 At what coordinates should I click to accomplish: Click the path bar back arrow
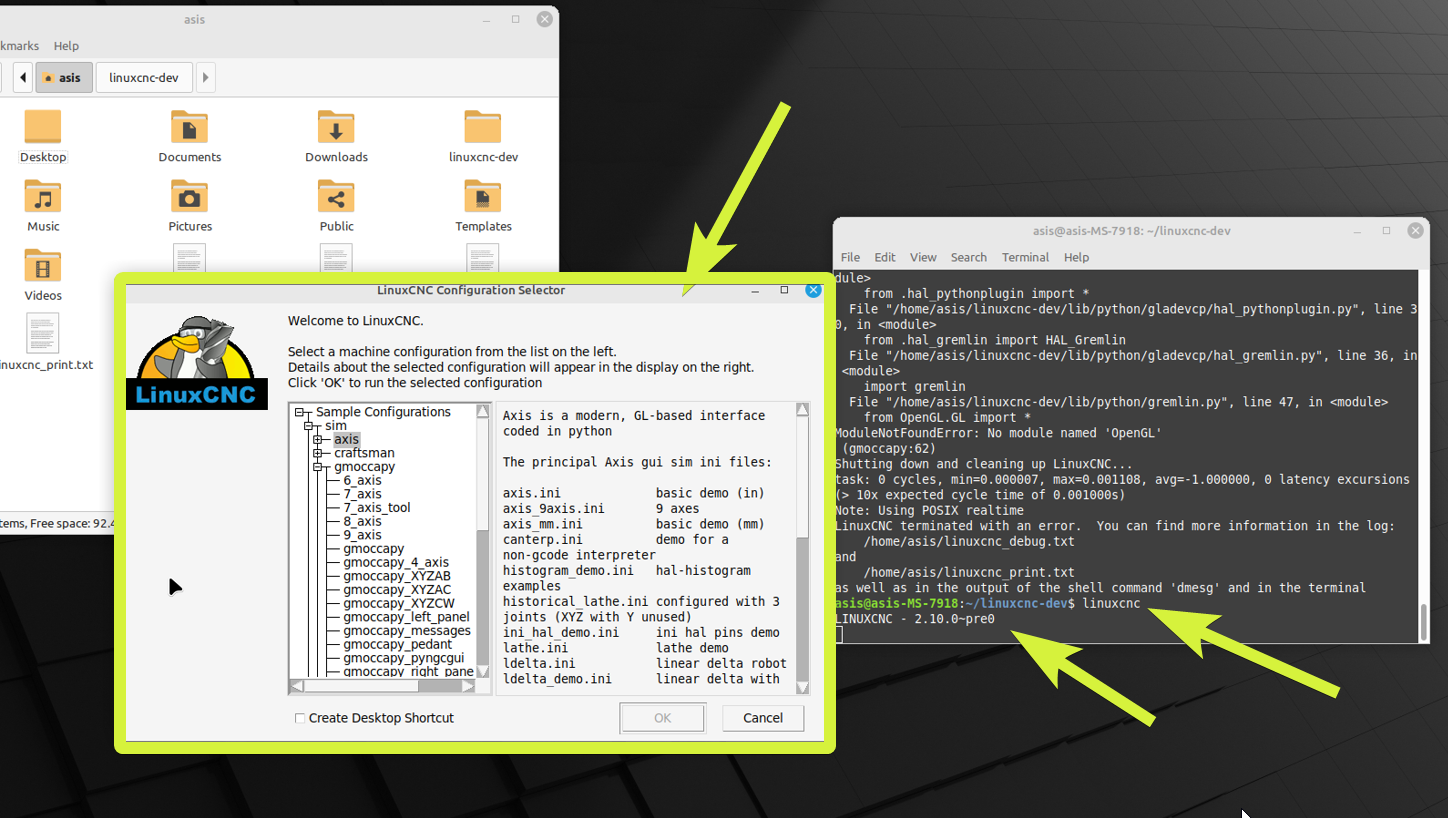[x=22, y=78]
